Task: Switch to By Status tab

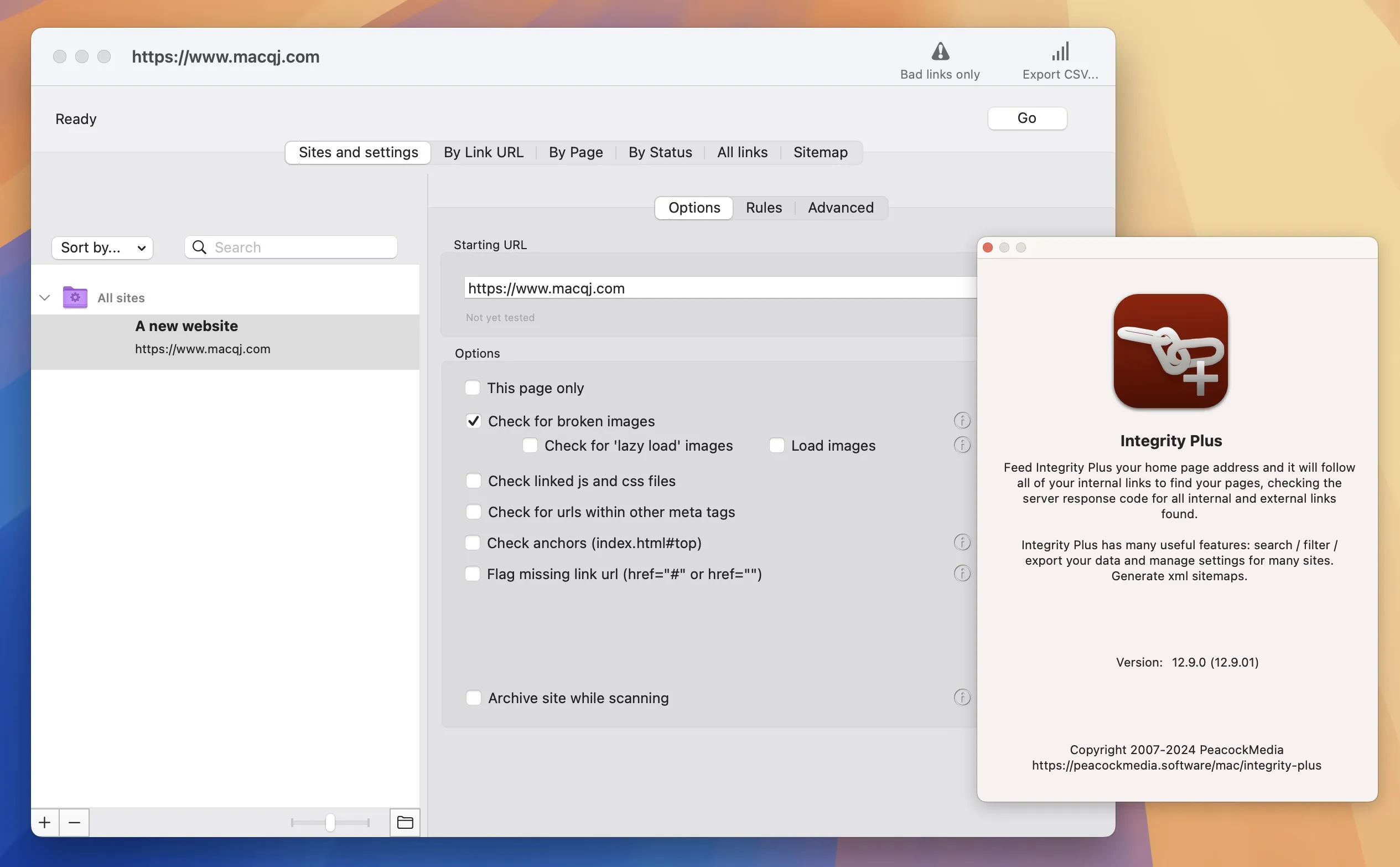Action: click(660, 153)
